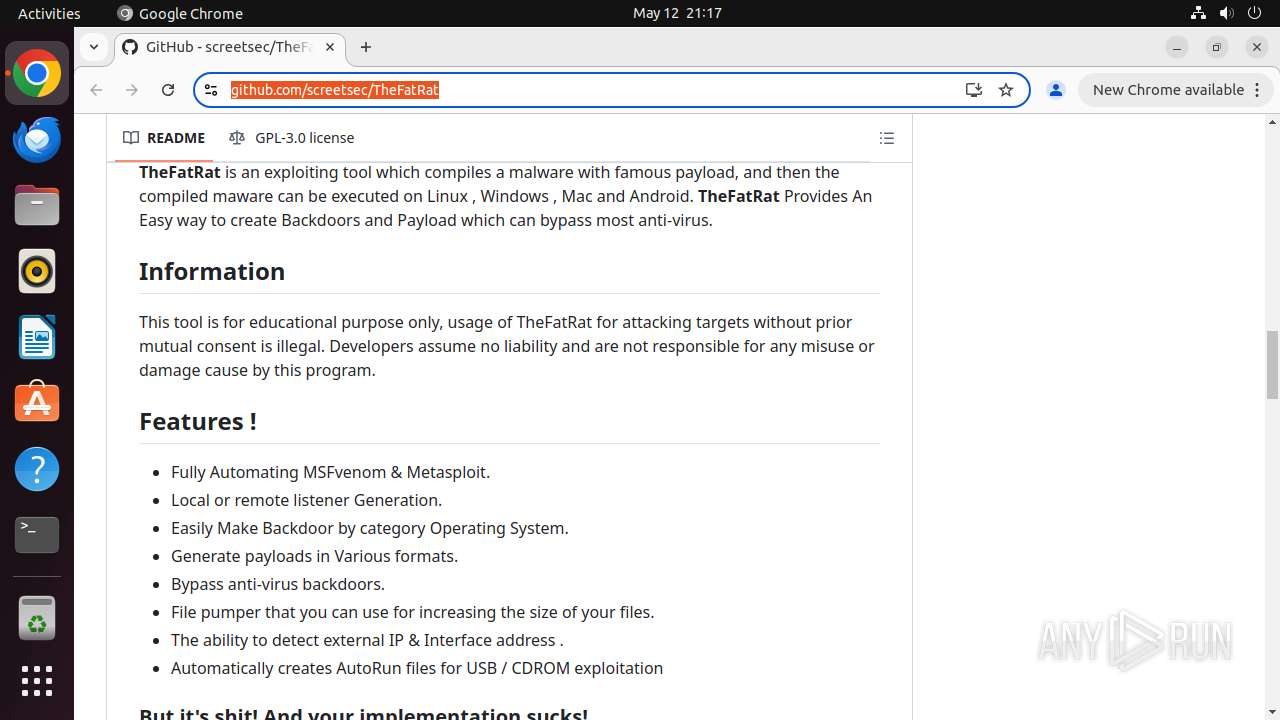Launch Terminal from the dock

pos(37,536)
